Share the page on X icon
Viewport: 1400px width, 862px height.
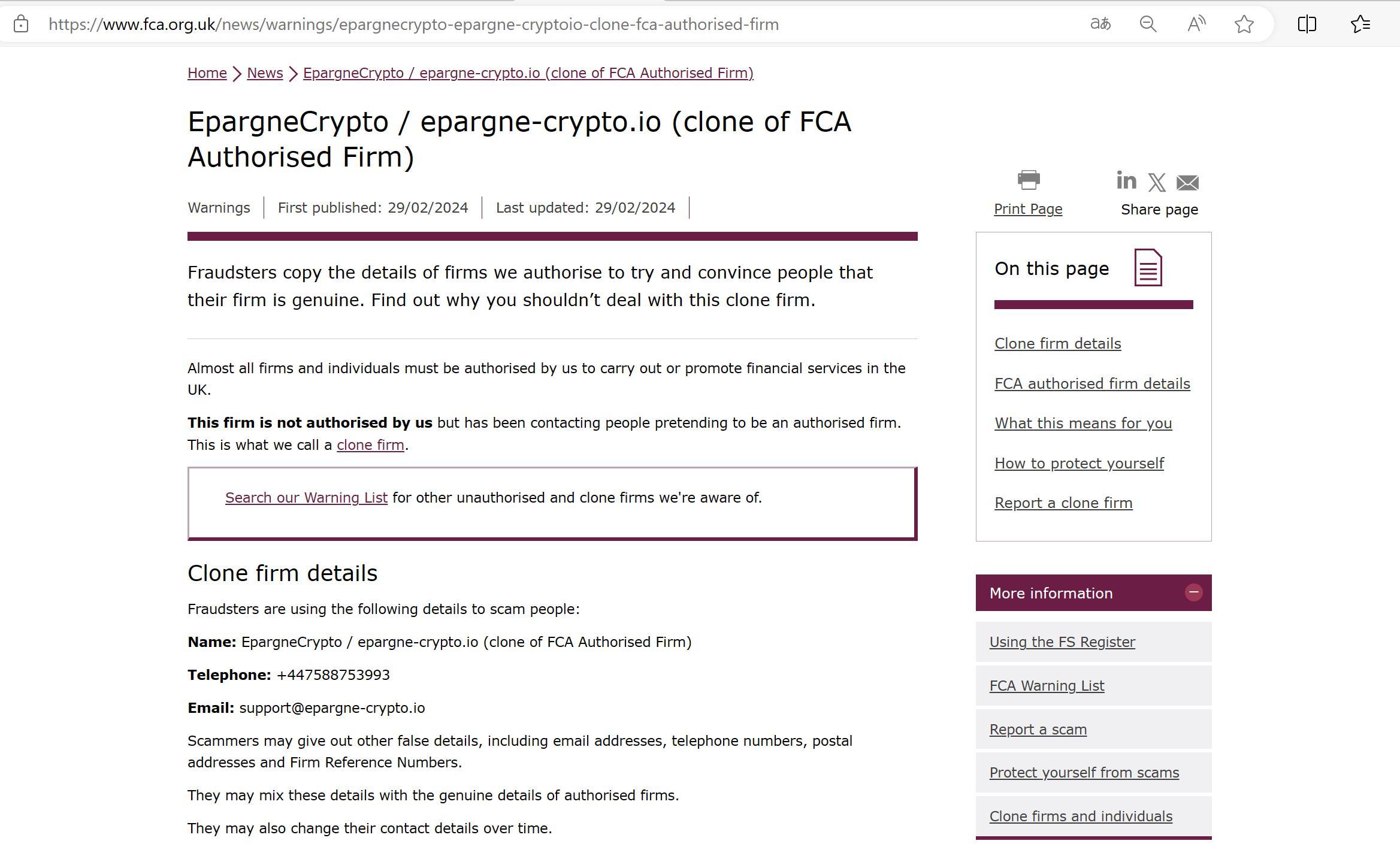tap(1157, 182)
